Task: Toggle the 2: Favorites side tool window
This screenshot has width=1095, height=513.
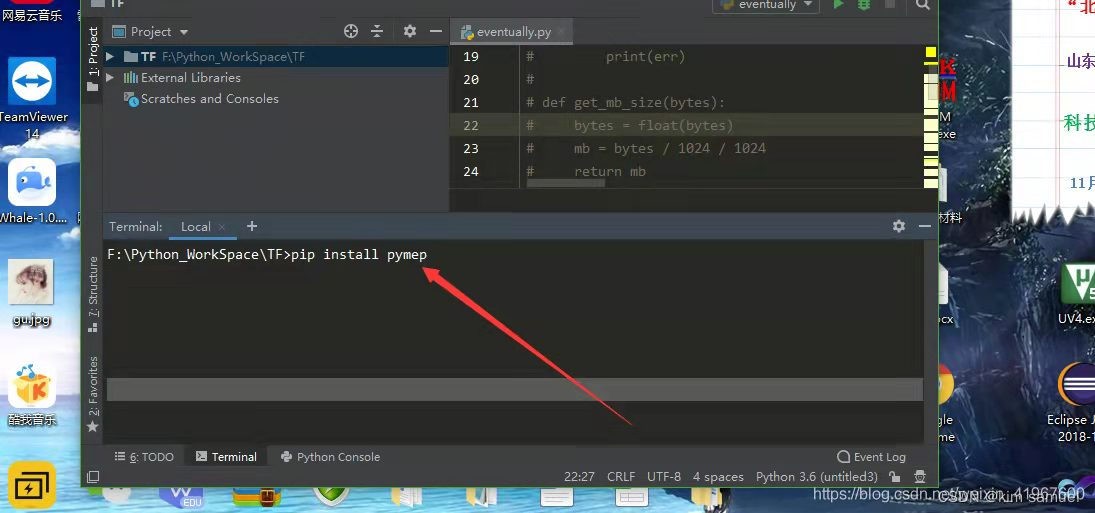Action: pos(93,394)
